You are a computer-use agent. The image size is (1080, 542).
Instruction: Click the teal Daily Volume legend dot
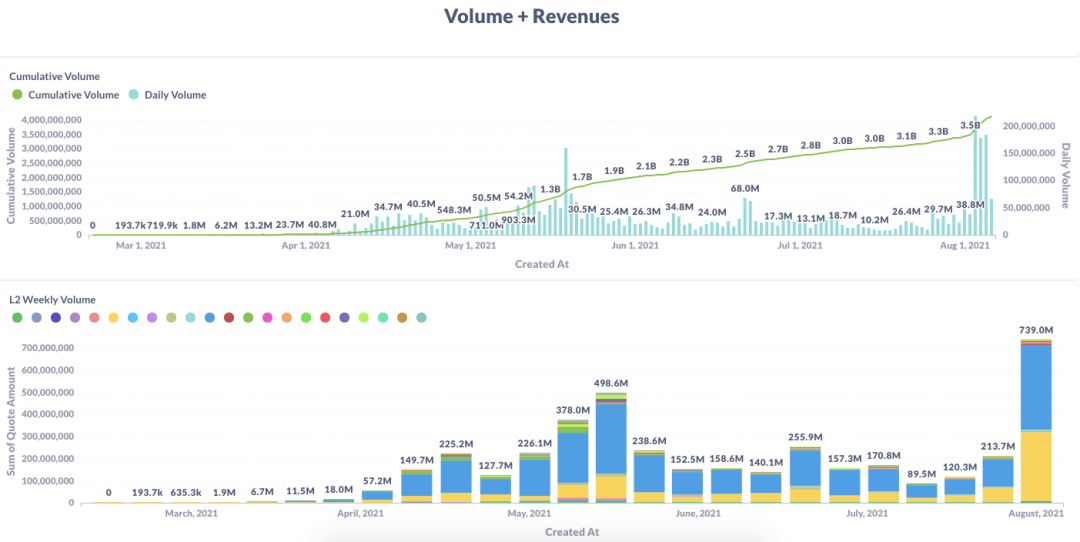[134, 94]
